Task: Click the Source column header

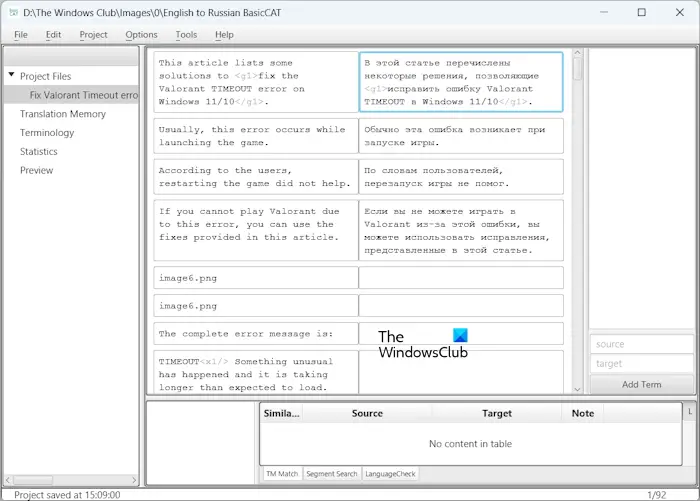Action: point(367,413)
